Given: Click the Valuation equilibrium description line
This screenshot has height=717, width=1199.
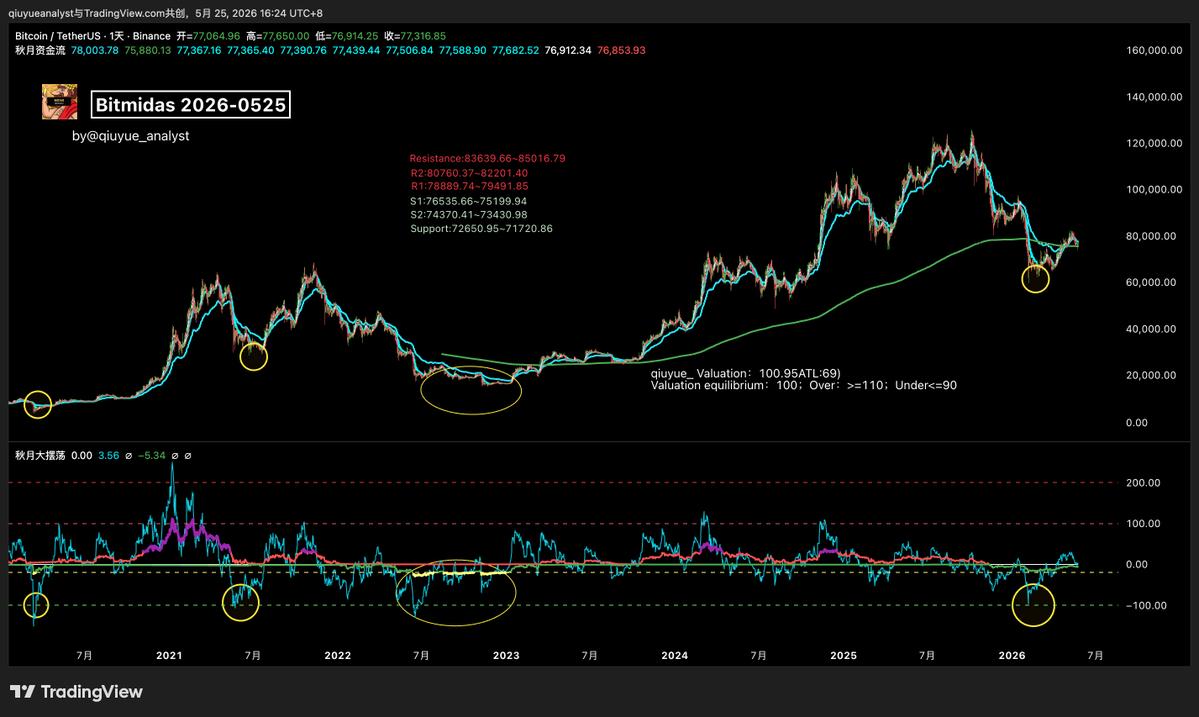Looking at the screenshot, I should coord(804,385).
